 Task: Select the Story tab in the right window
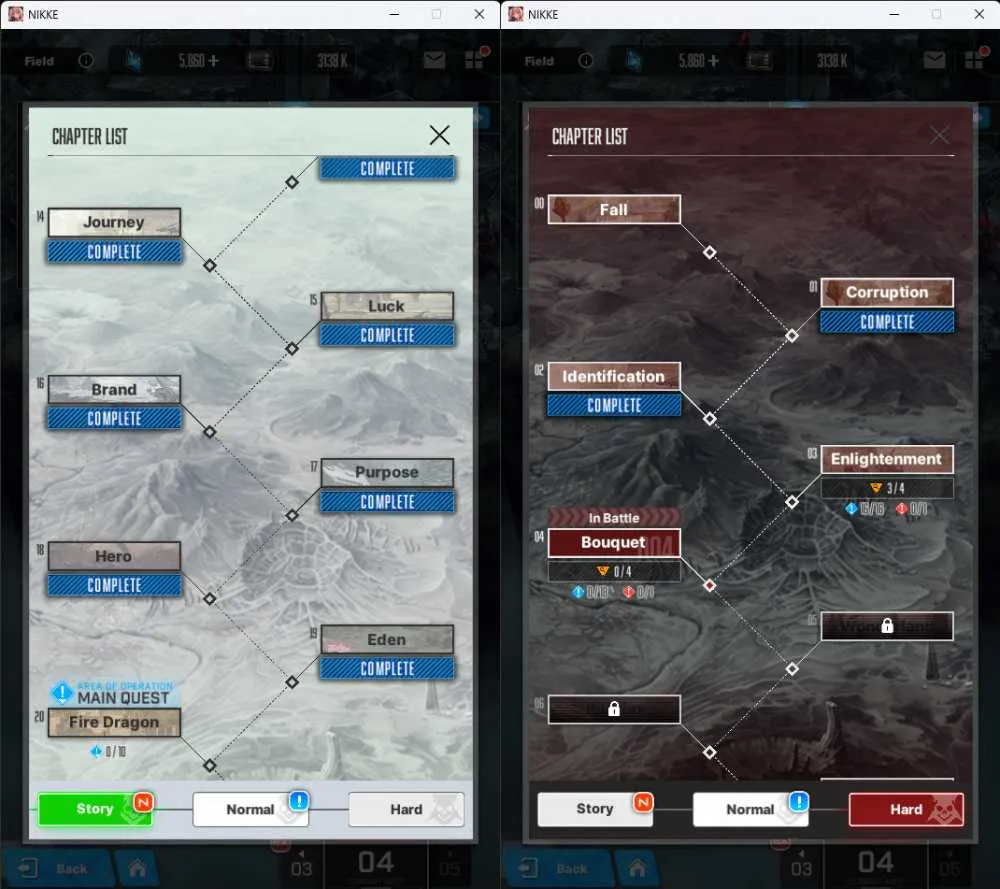[595, 809]
